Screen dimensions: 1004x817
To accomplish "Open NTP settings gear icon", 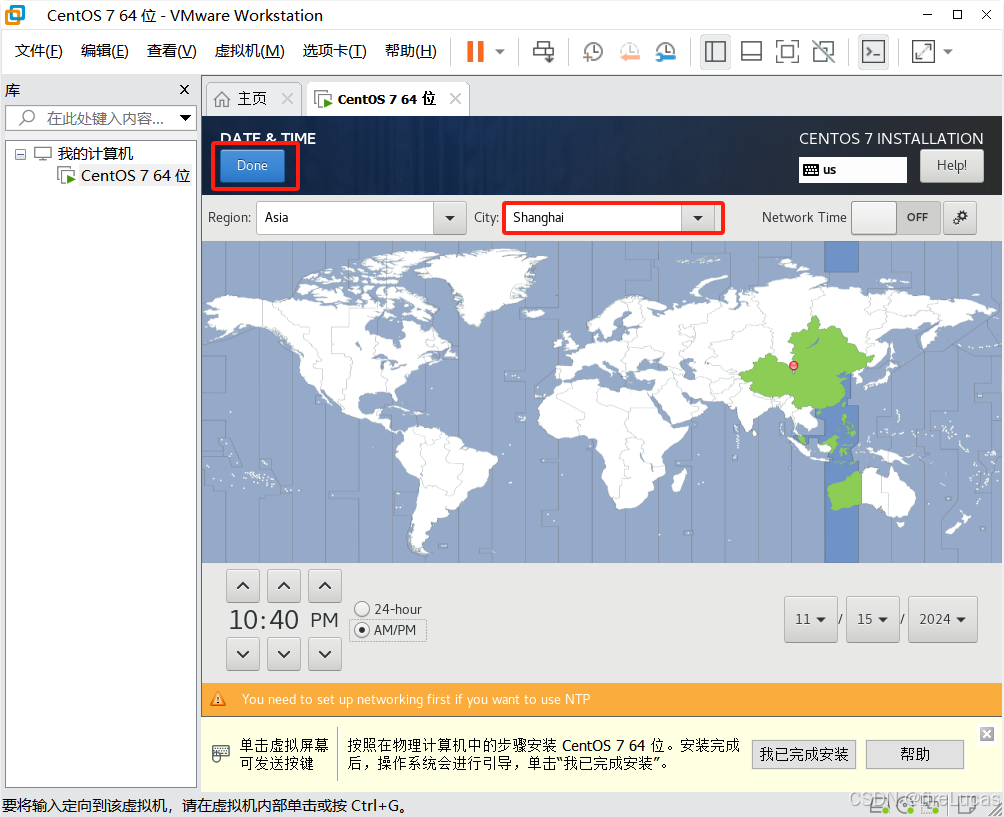I will 960,218.
